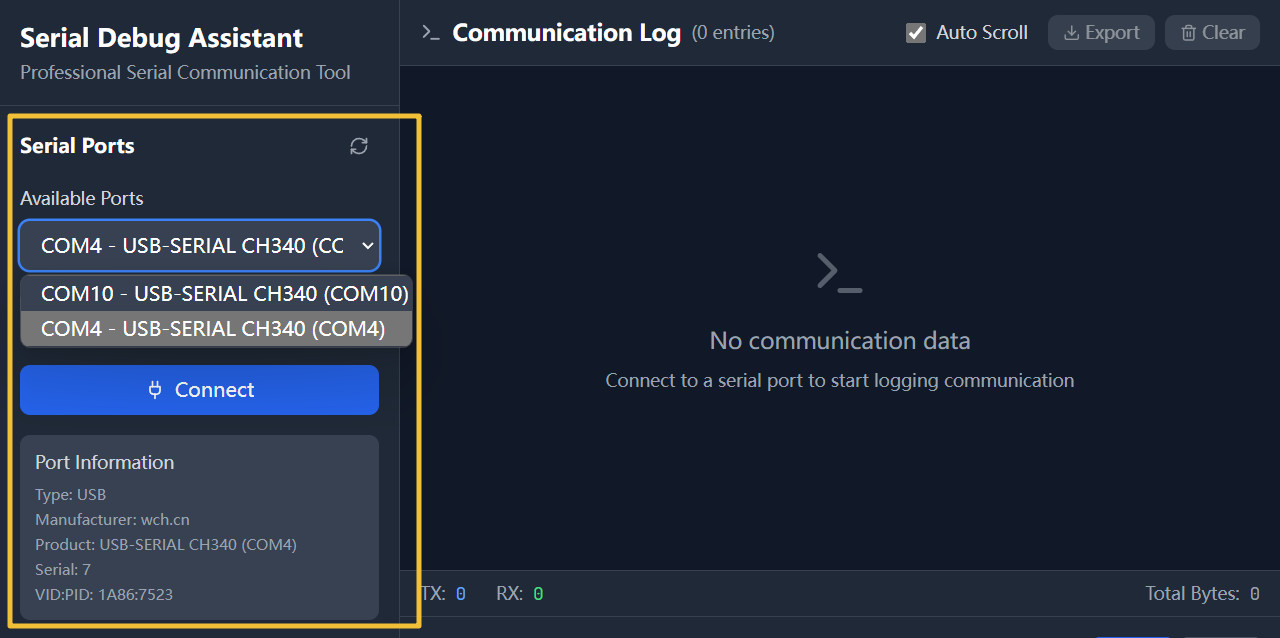Click the large terminal icon in empty log
1280x638 pixels.
click(x=839, y=272)
